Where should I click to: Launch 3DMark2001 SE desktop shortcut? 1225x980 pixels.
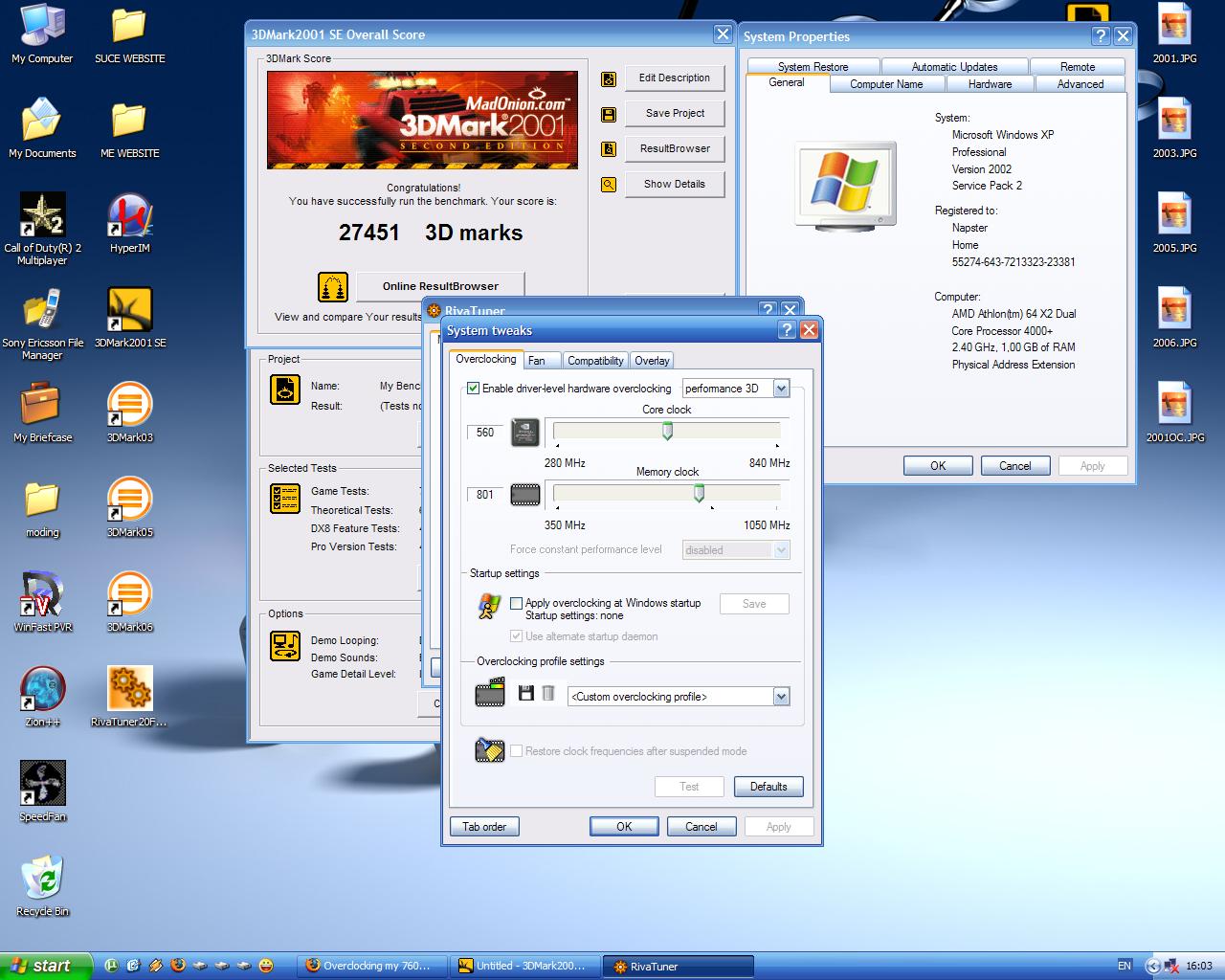129,318
